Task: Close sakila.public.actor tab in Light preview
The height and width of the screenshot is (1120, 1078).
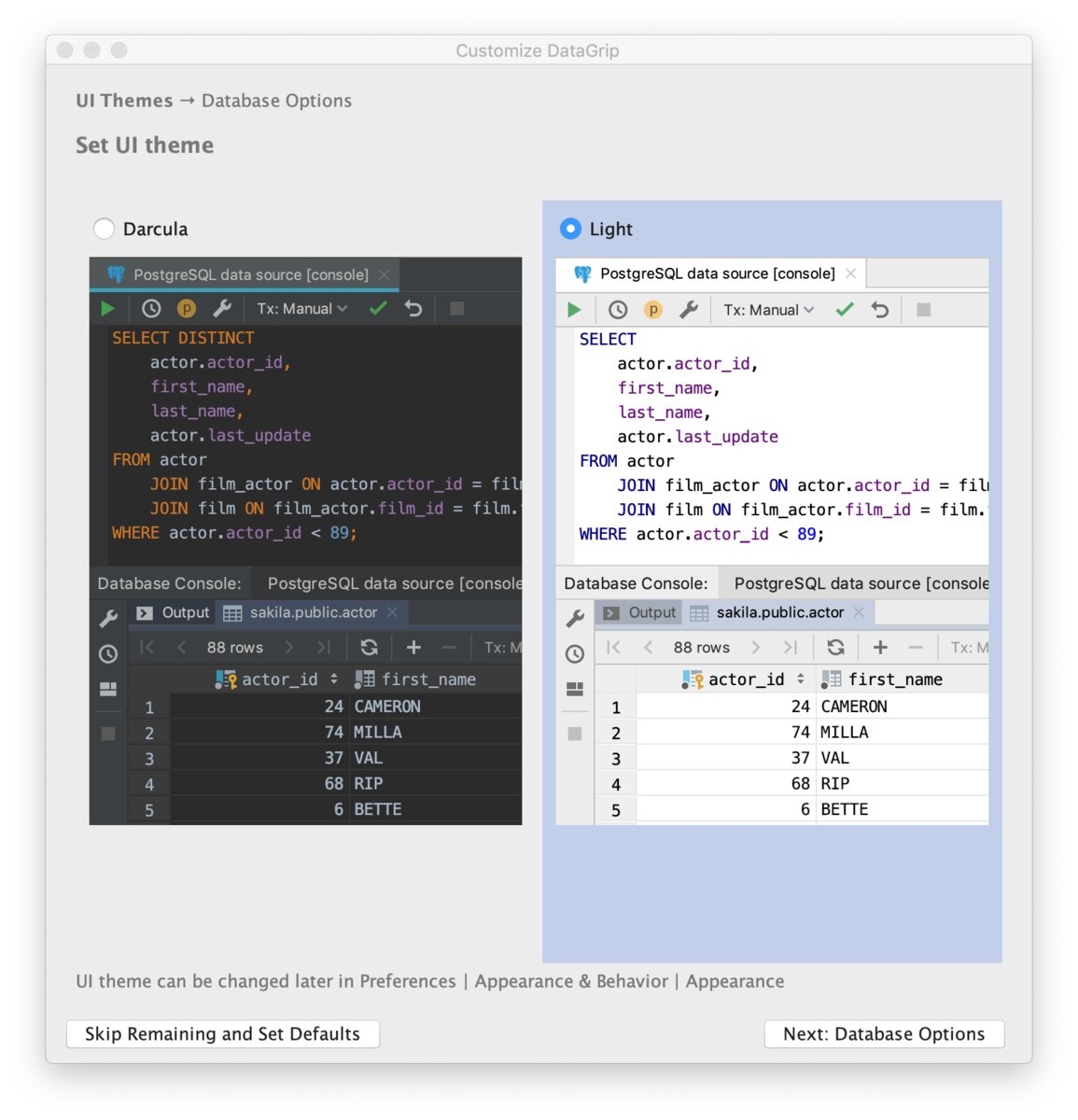Action: [x=859, y=612]
